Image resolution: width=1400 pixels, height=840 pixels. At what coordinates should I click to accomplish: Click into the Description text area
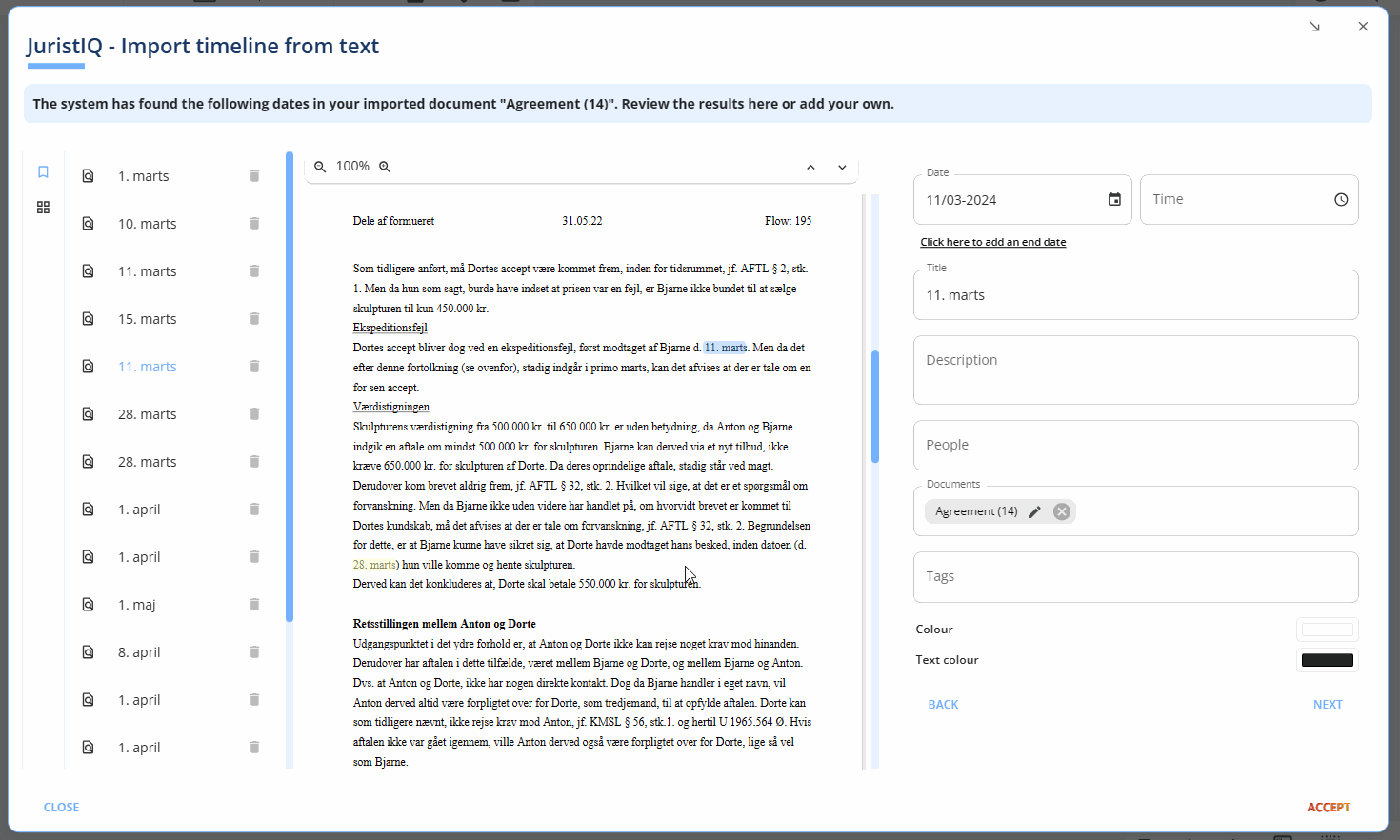coord(1136,370)
